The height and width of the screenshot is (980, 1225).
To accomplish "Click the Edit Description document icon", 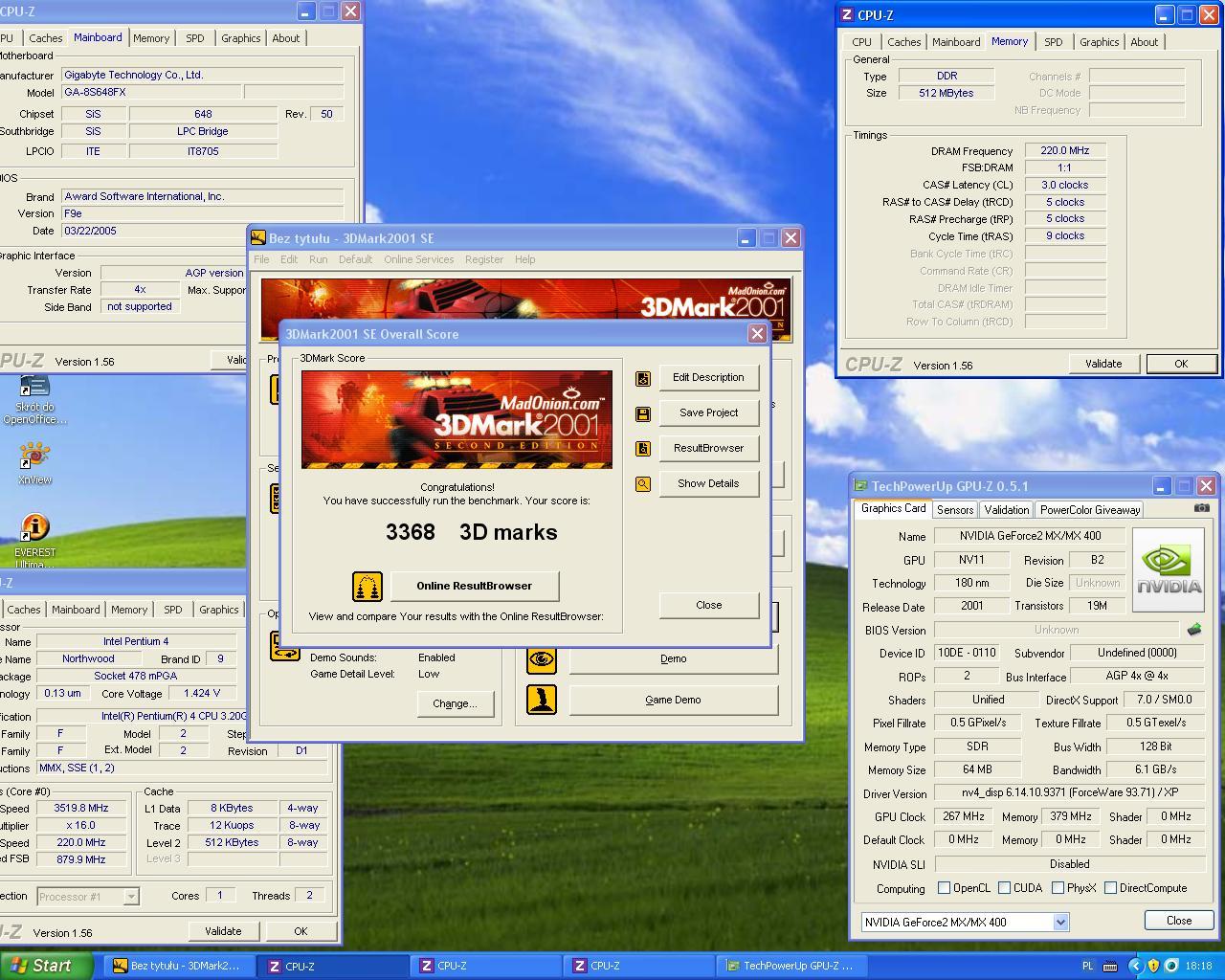I will [x=643, y=379].
